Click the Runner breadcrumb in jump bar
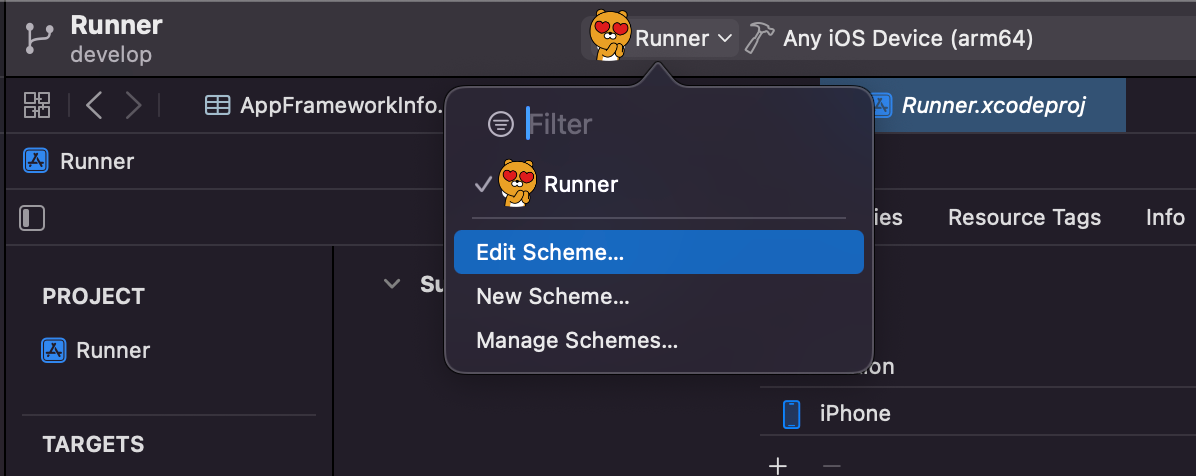1196x476 pixels. click(79, 161)
